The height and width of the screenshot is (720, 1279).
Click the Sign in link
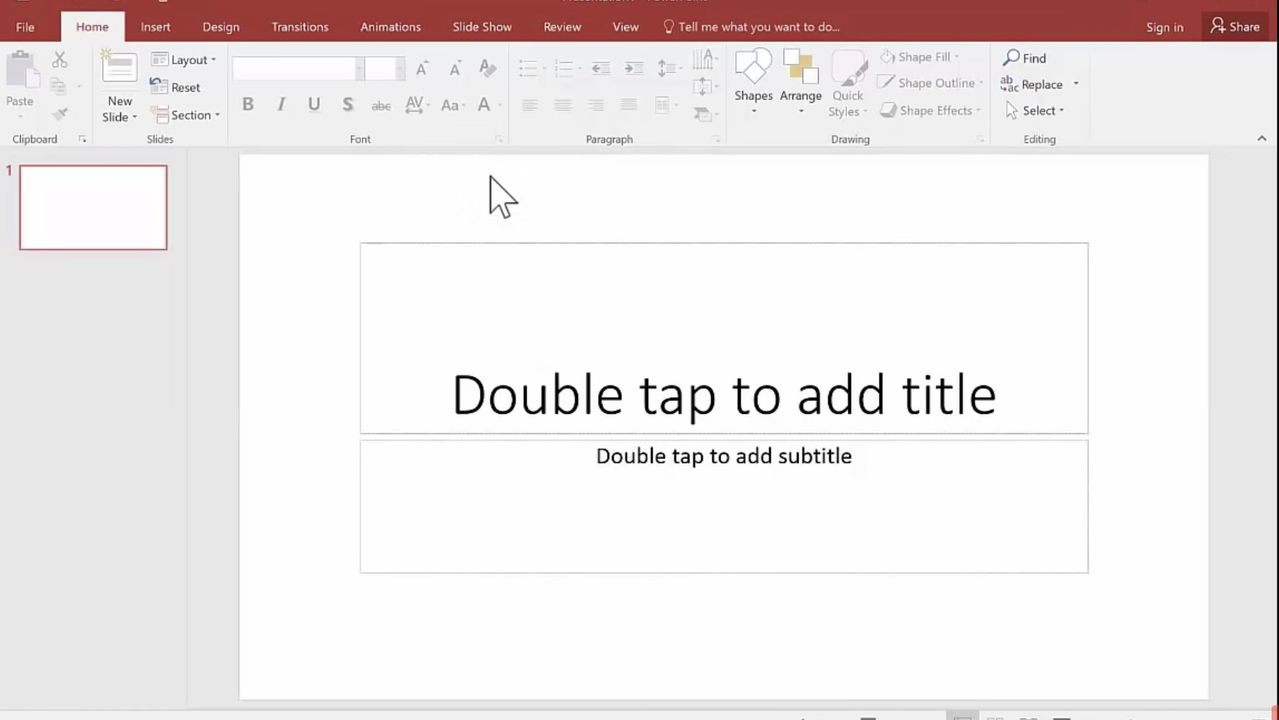(1164, 27)
